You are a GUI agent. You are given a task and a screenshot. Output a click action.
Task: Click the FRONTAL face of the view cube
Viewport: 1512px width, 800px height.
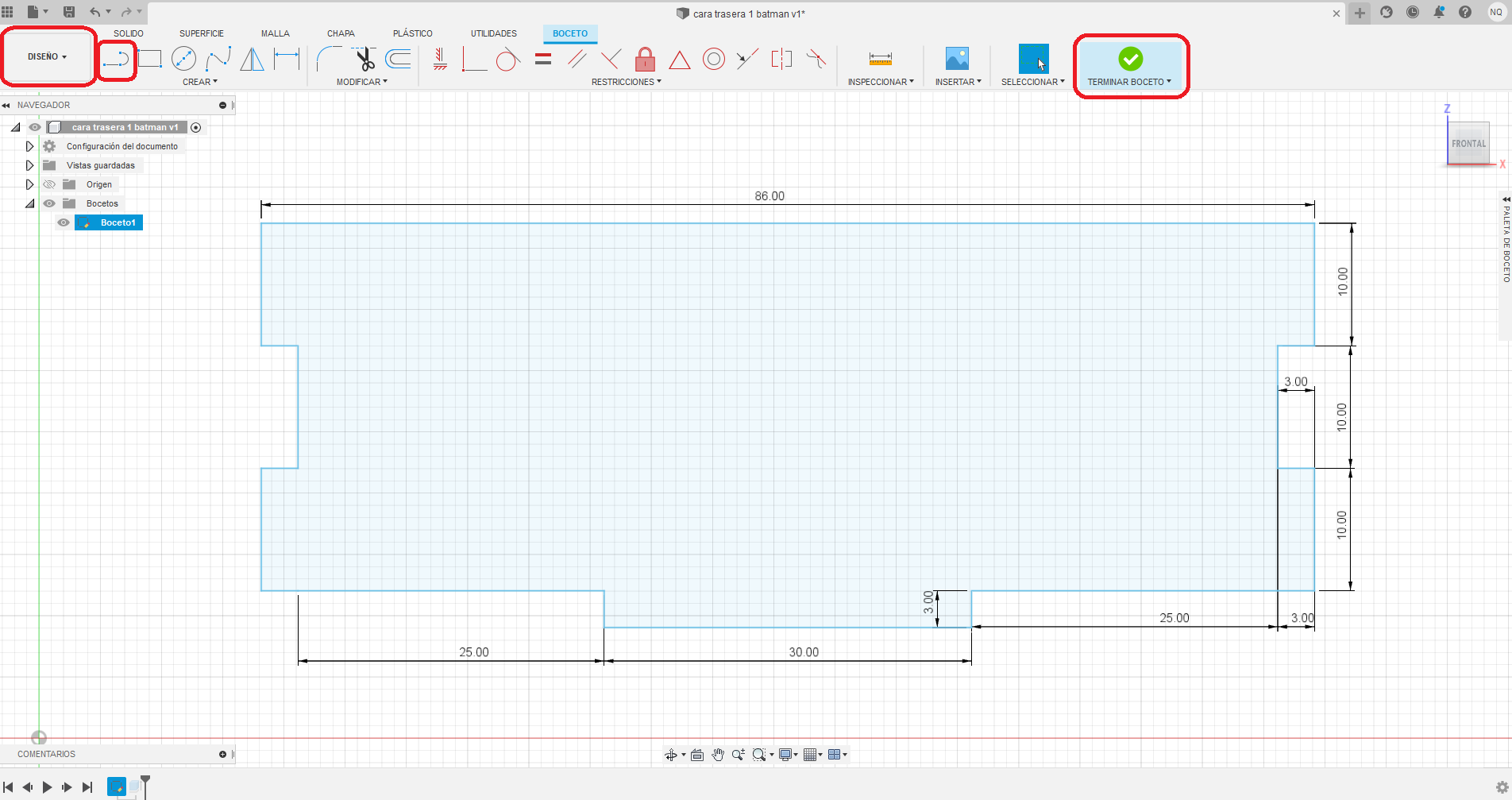(x=1468, y=144)
